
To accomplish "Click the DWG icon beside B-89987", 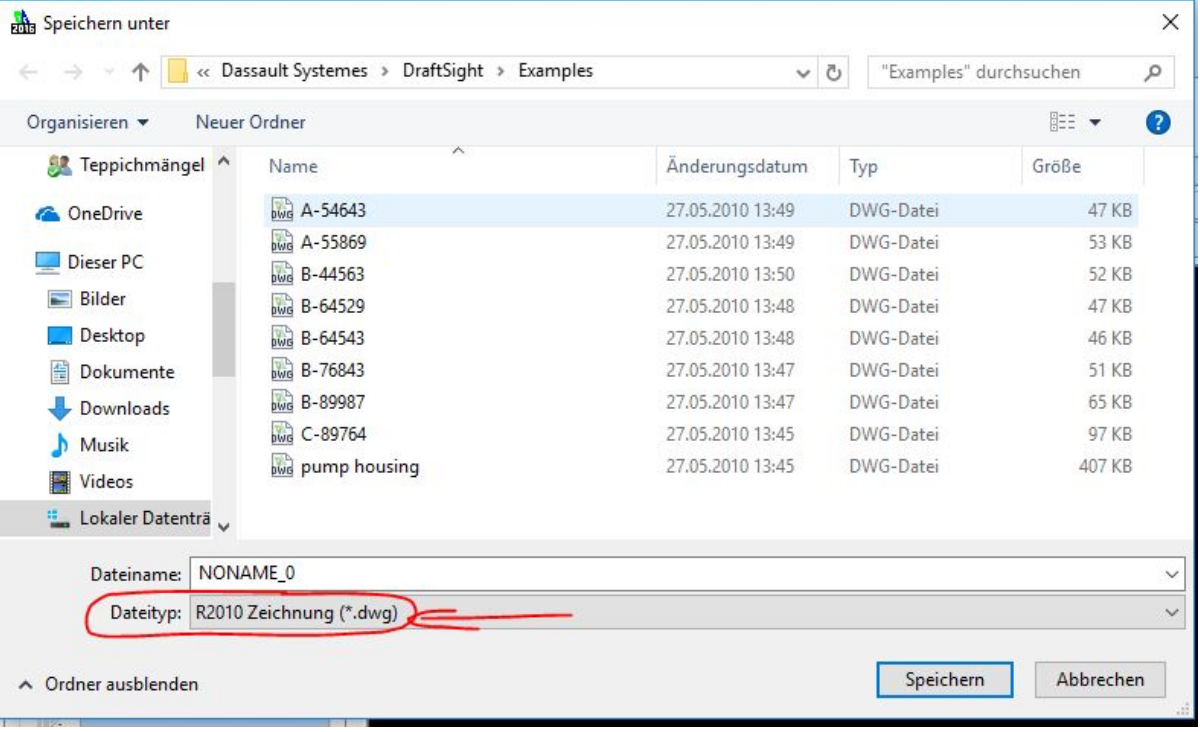I will click(x=281, y=402).
